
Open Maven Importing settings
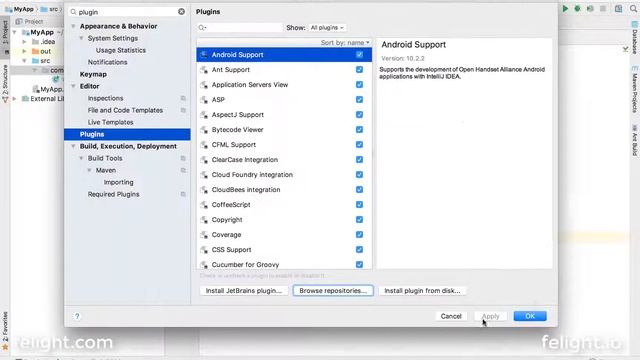[118, 182]
